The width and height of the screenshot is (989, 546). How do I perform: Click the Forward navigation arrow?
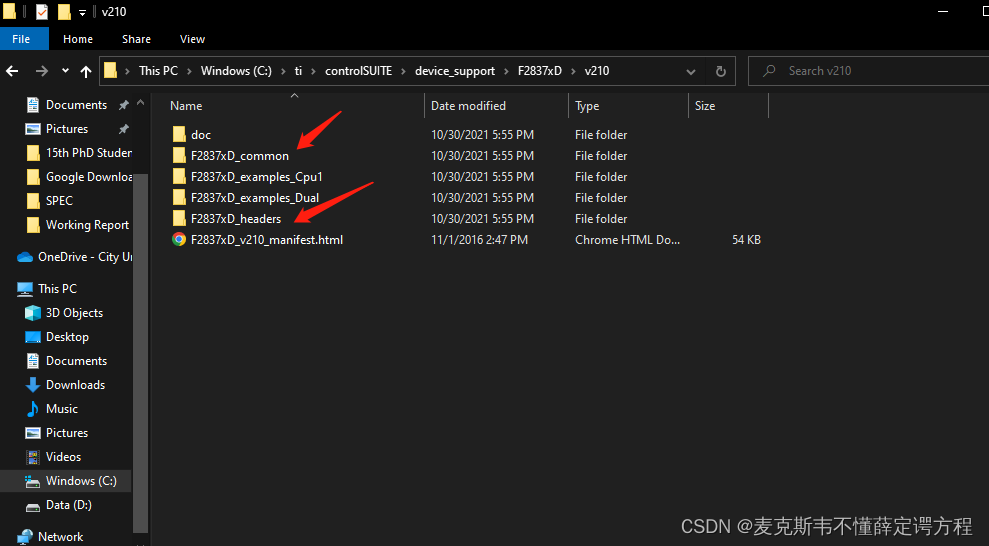pos(42,71)
